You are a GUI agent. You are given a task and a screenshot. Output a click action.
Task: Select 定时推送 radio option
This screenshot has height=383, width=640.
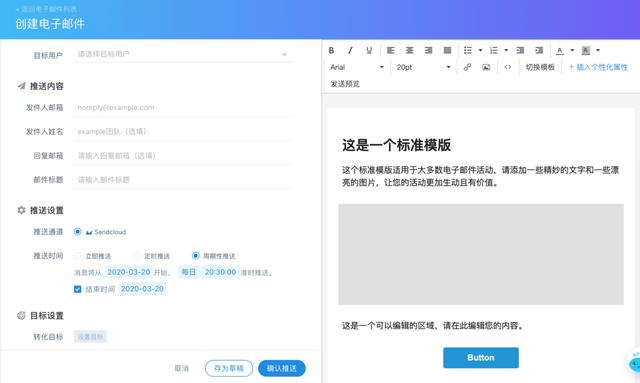[136, 256]
